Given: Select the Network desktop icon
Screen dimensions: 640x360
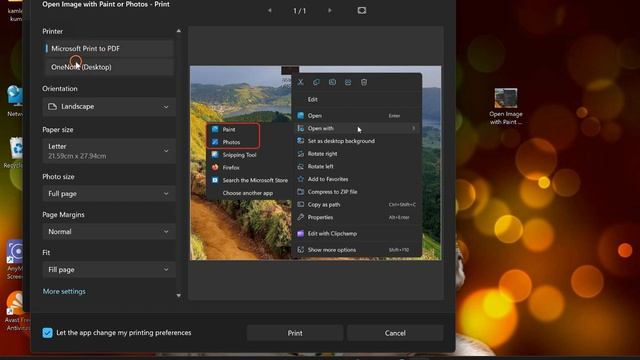Looking at the screenshot, I should (x=15, y=101).
